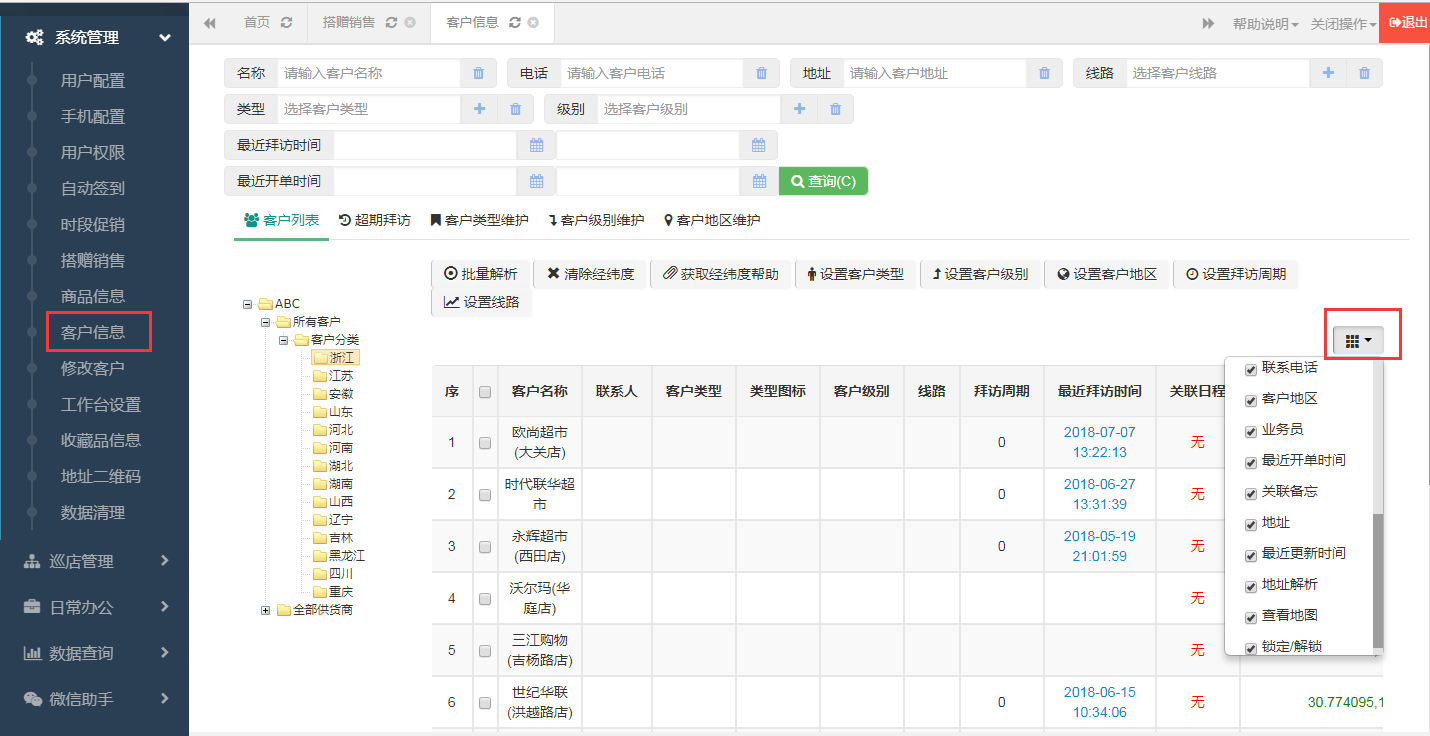Open the 关闭操作 dropdown menu
Screen dimensions: 1430x736
pos(1343,24)
